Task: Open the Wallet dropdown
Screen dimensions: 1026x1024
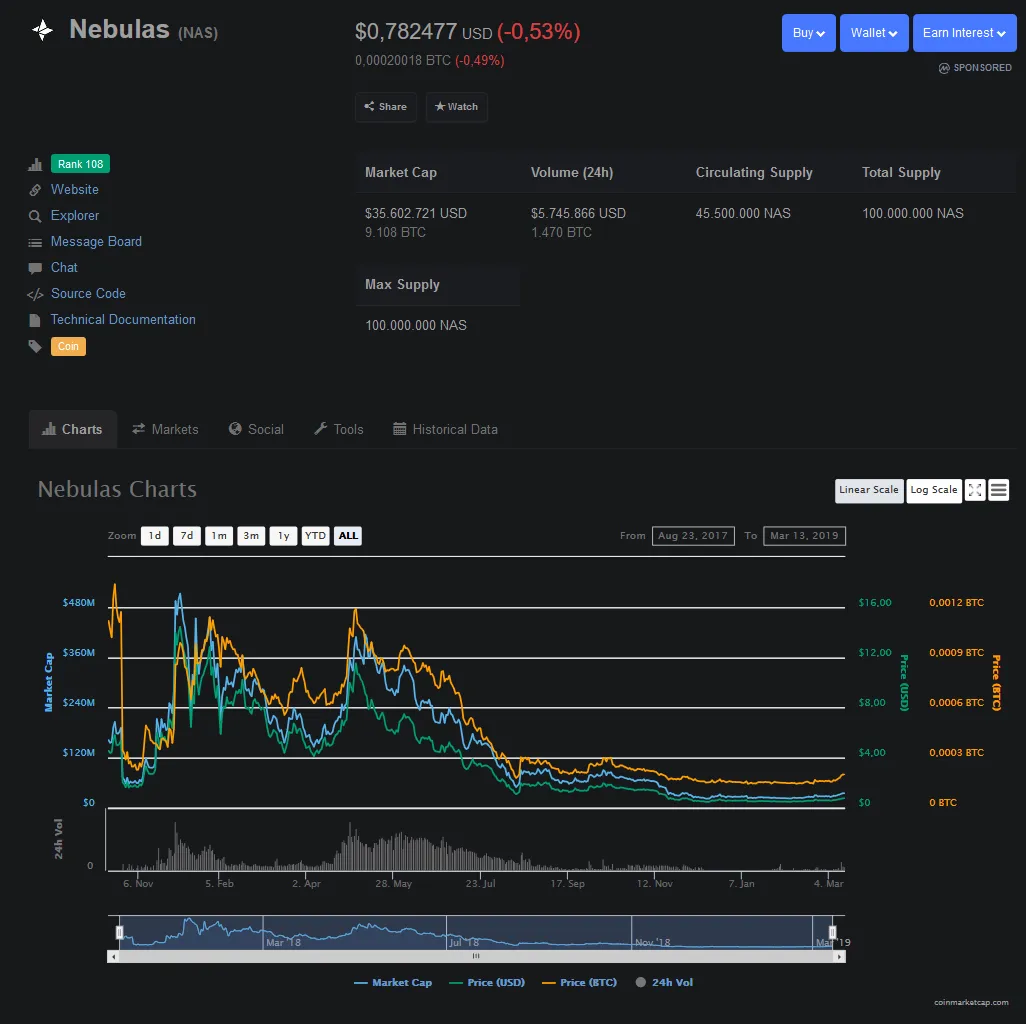Action: click(x=874, y=33)
